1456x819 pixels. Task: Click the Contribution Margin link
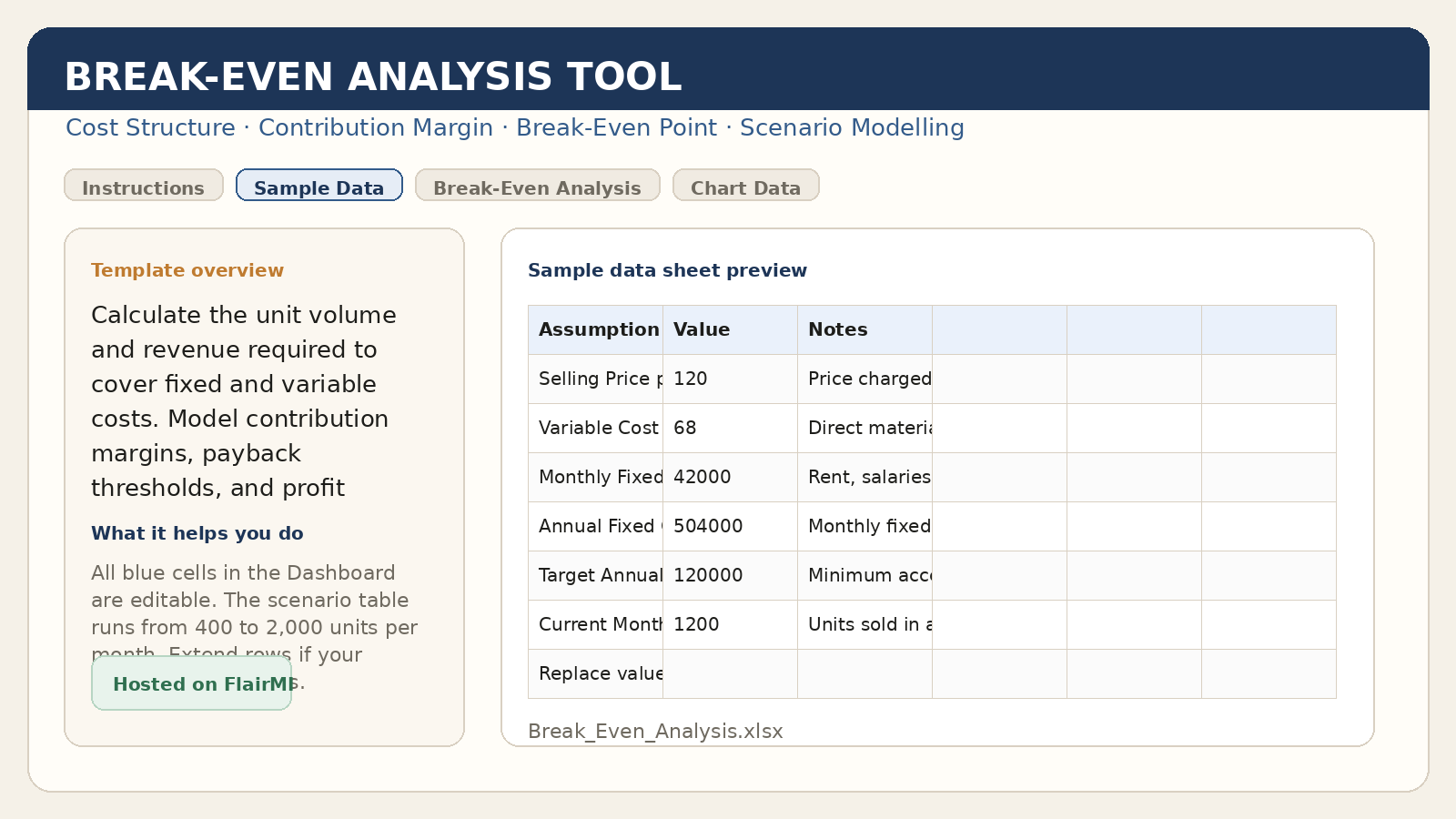click(x=375, y=128)
